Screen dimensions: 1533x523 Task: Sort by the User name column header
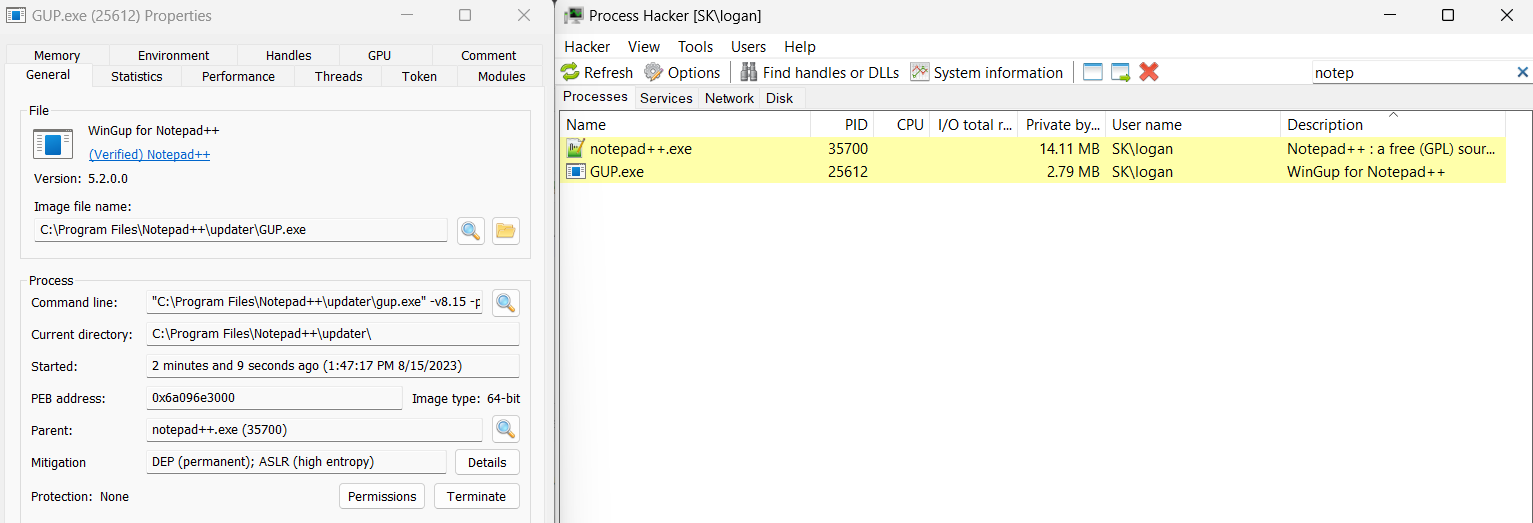pos(1193,125)
